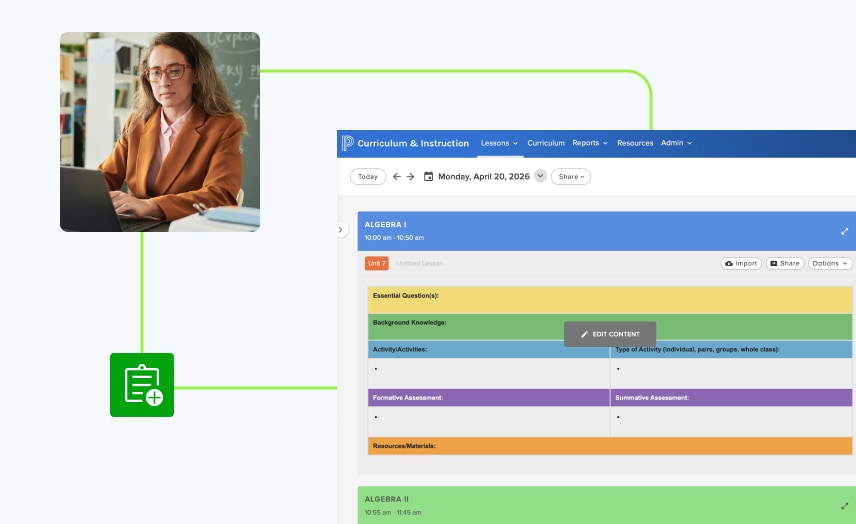Expand the Algebra I lesson card
The image size is (856, 524).
pos(845,231)
